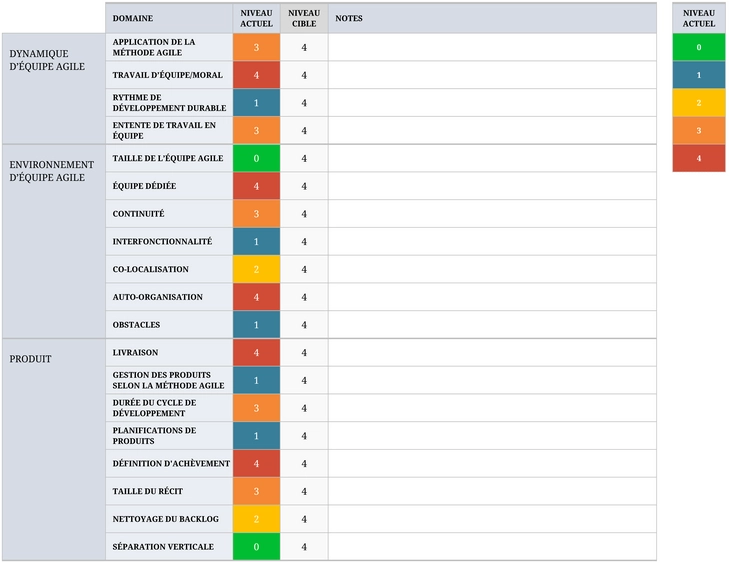
Task: Select the ENVIRONNEMENT D'ÉQUIPE AGILE category cell
Action: pyautogui.click(x=54, y=241)
